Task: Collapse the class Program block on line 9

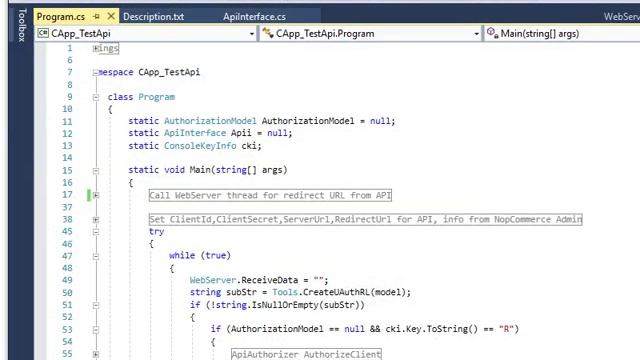Action: (96, 97)
